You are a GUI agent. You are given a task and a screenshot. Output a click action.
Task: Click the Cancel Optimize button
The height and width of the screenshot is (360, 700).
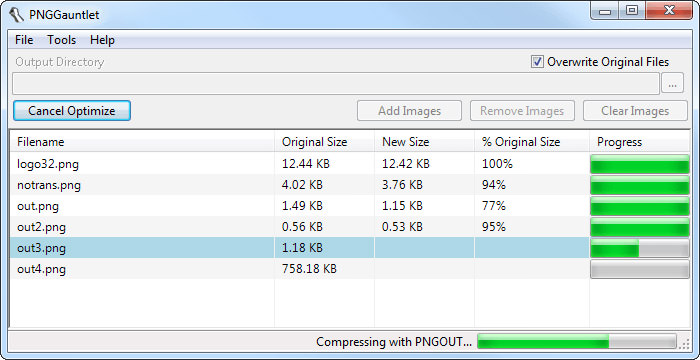(x=72, y=111)
